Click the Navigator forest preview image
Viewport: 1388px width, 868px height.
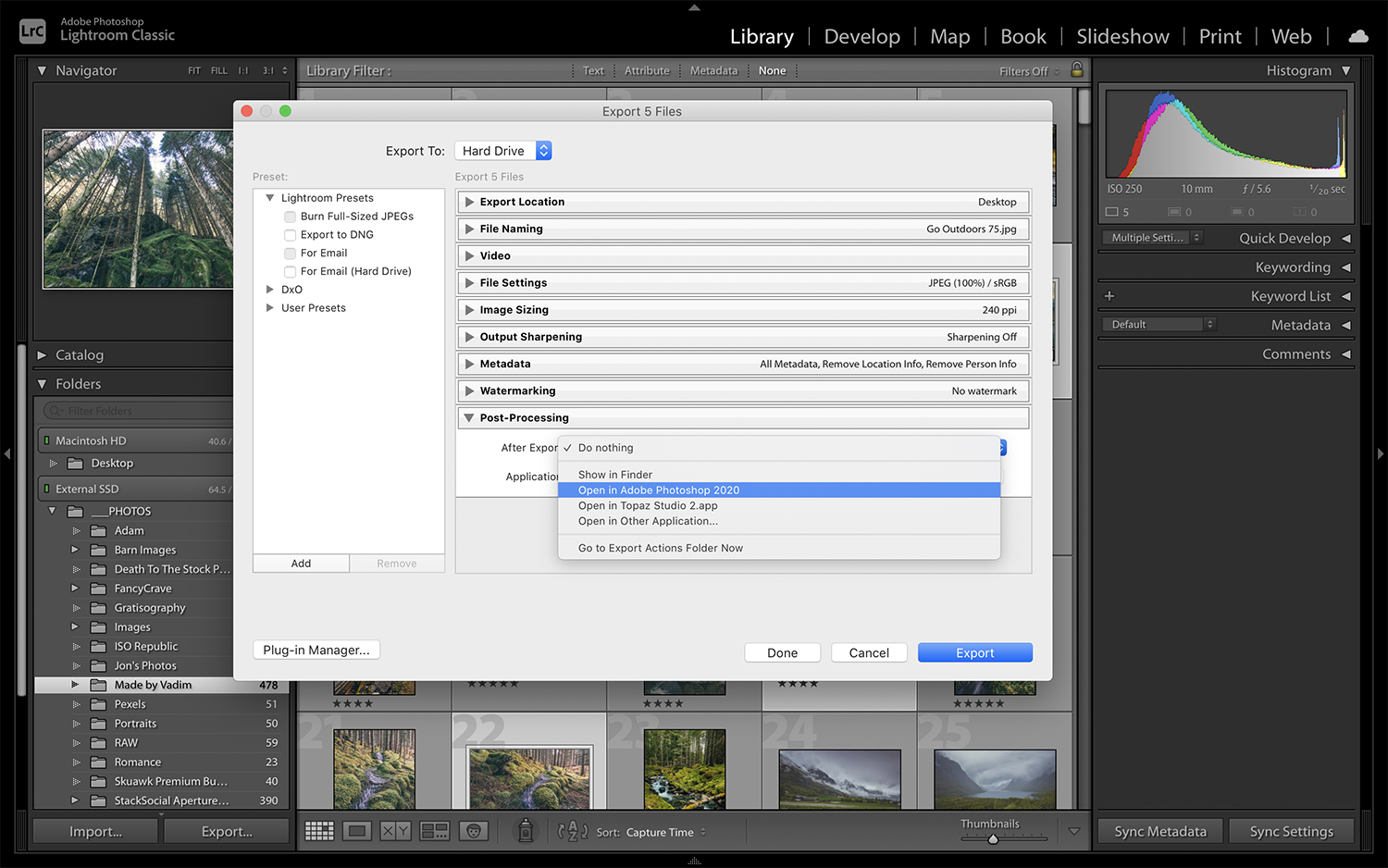pos(138,209)
